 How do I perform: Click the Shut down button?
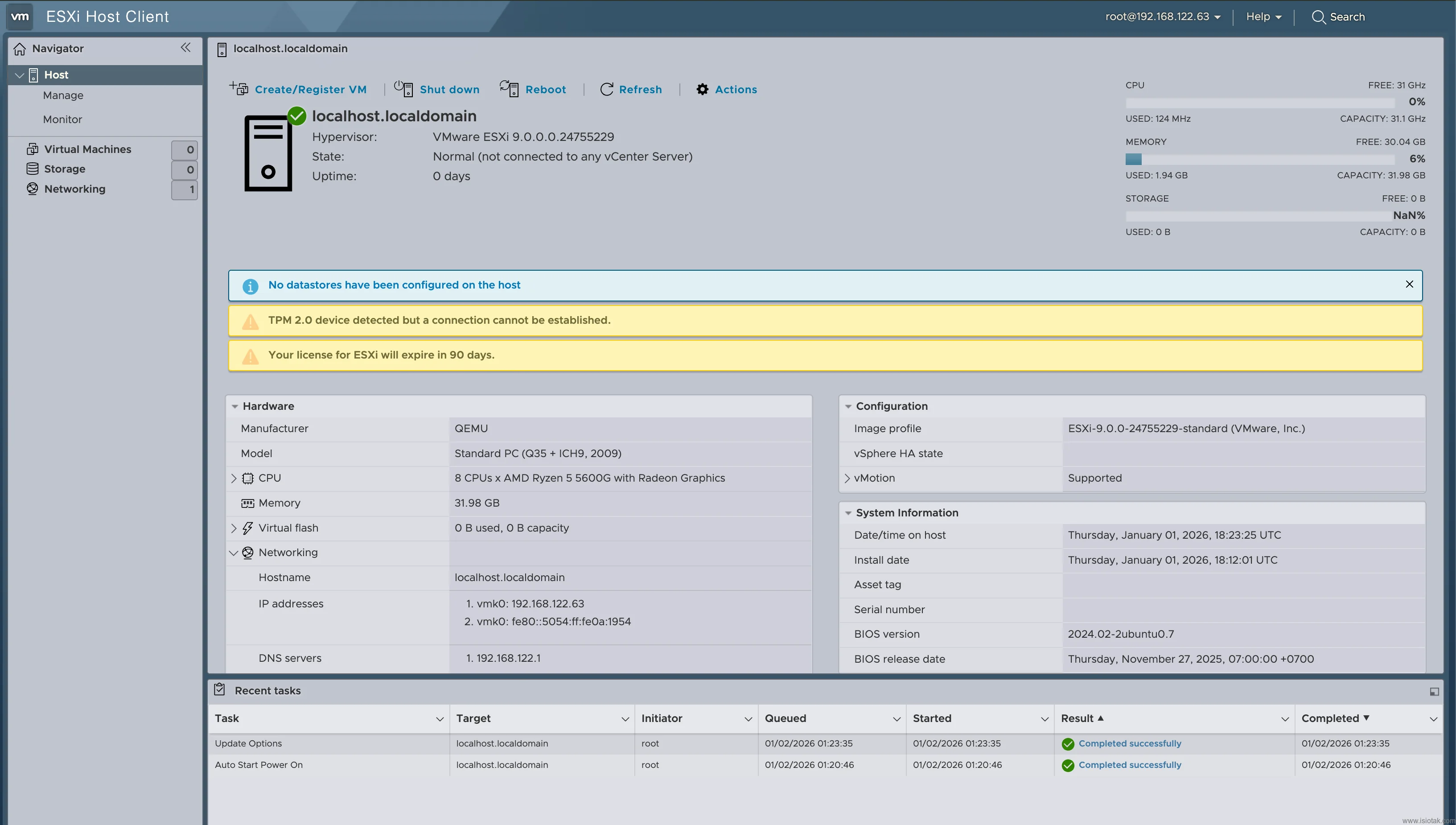436,89
